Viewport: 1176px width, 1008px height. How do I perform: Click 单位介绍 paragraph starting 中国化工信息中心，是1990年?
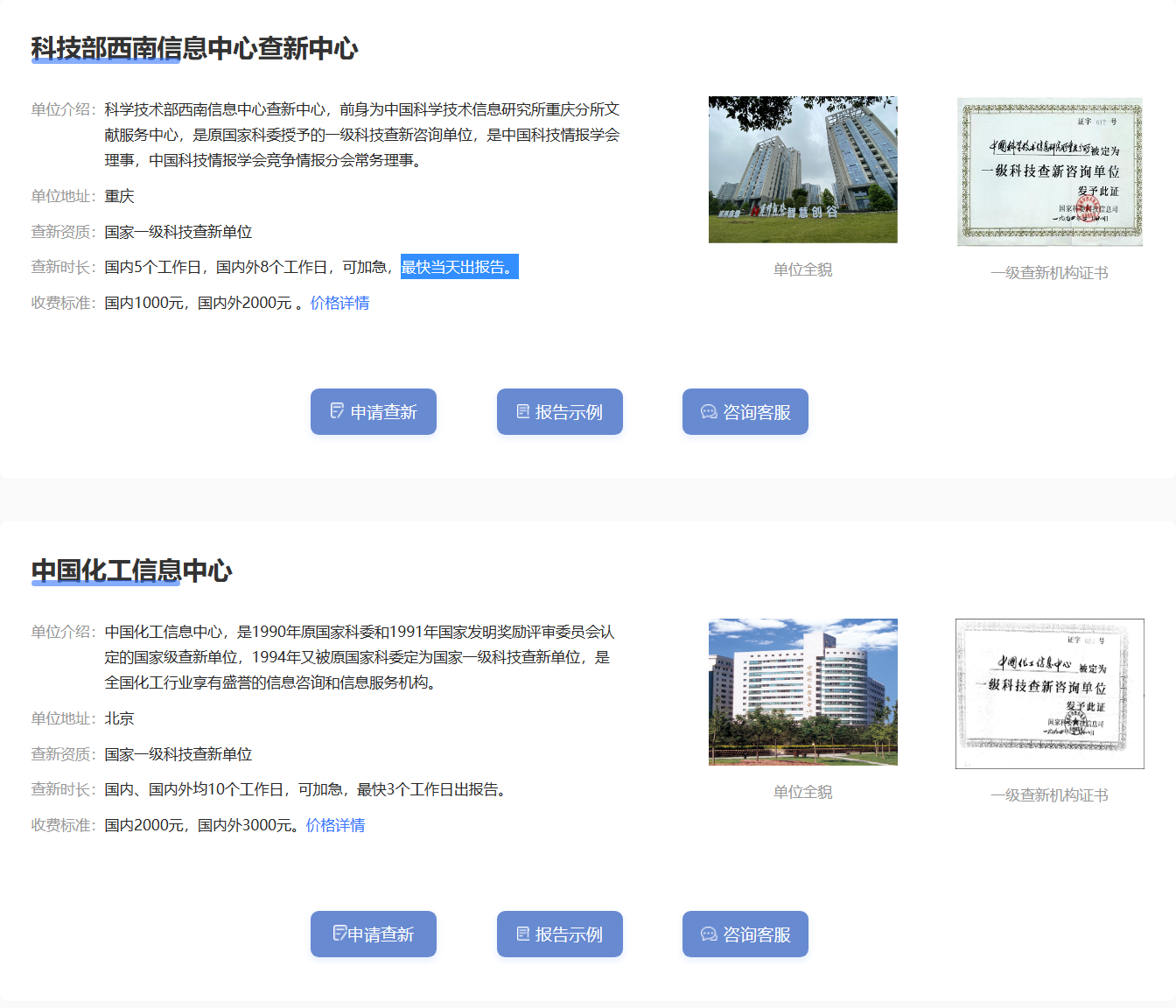tap(360, 657)
